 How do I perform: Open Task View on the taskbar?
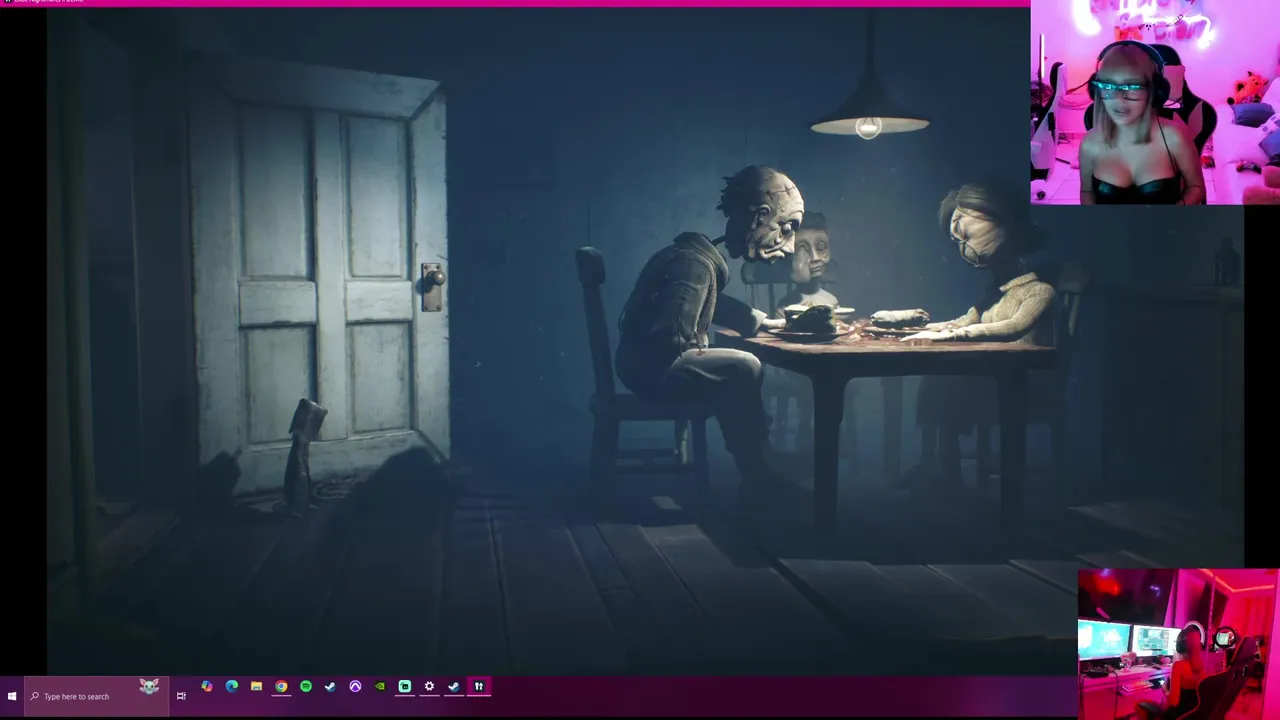pos(181,696)
